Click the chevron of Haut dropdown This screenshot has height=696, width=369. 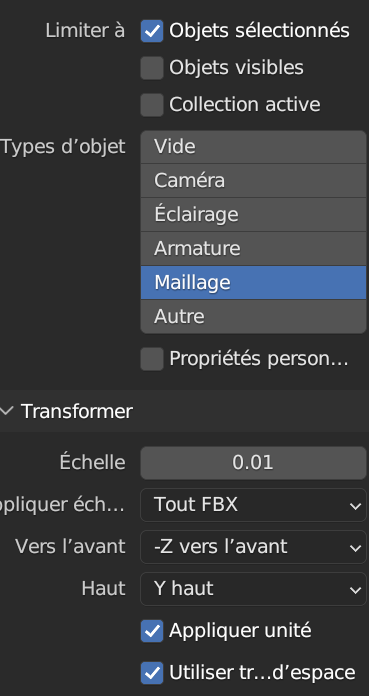[x=355, y=590]
